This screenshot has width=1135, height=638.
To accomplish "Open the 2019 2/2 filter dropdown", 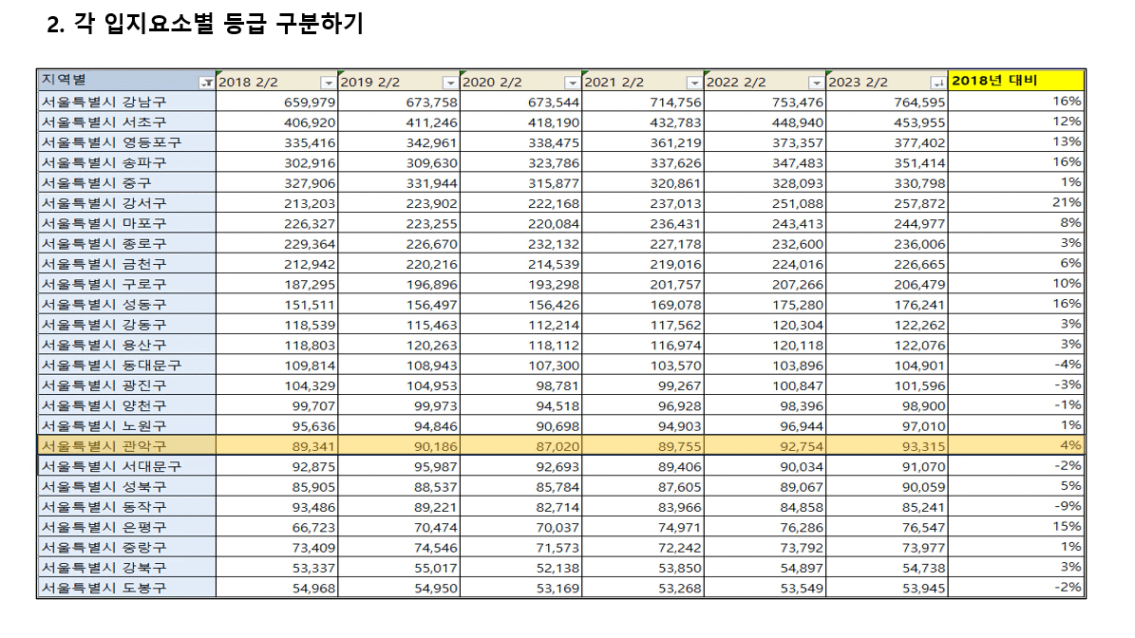I will tap(450, 83).
